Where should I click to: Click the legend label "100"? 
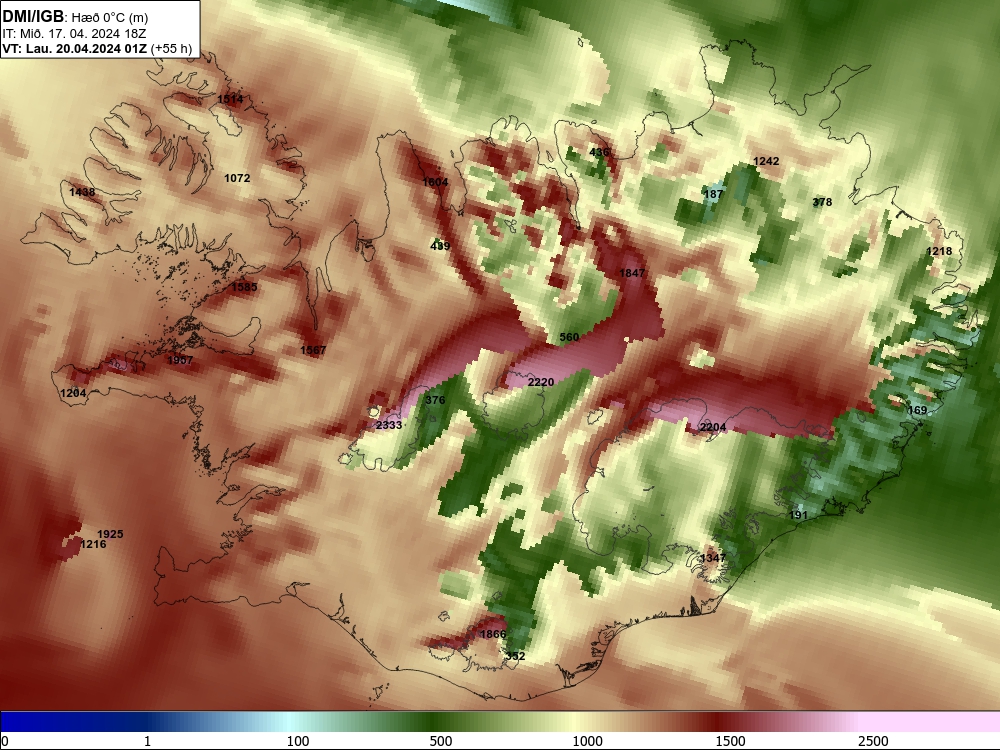pyautogui.click(x=298, y=741)
